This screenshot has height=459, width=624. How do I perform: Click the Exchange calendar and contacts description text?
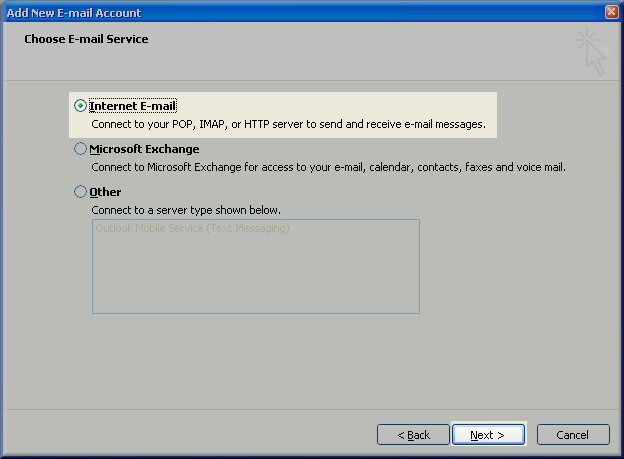[x=328, y=168]
